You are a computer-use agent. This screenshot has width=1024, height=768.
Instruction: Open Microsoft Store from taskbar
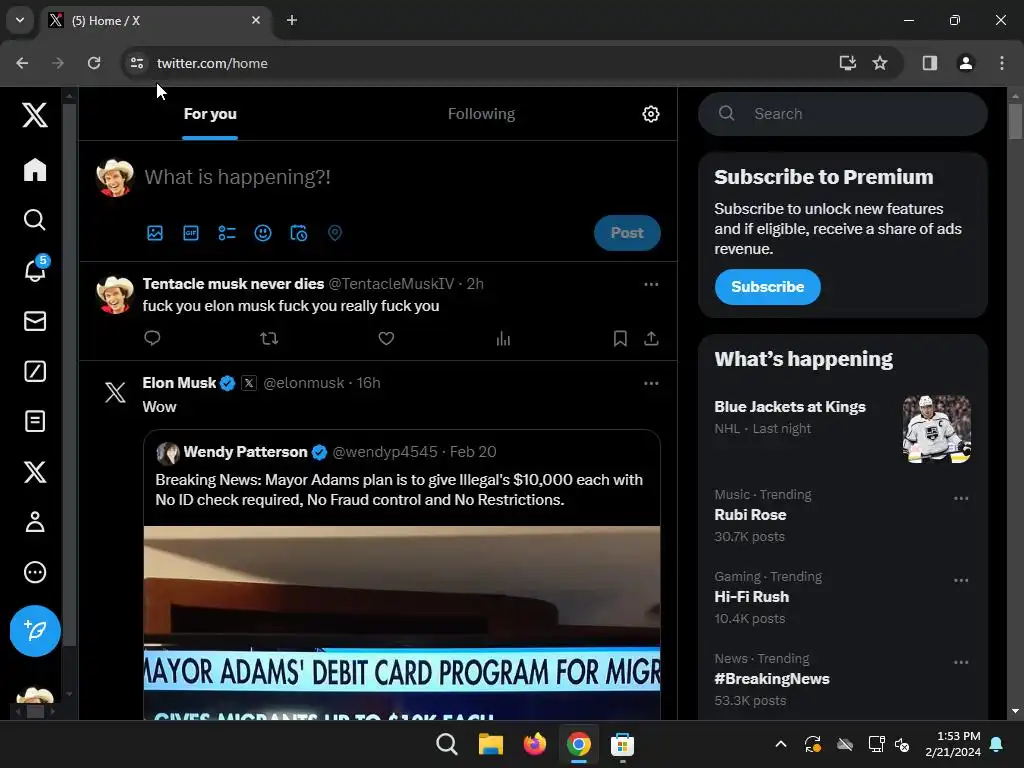tap(622, 744)
